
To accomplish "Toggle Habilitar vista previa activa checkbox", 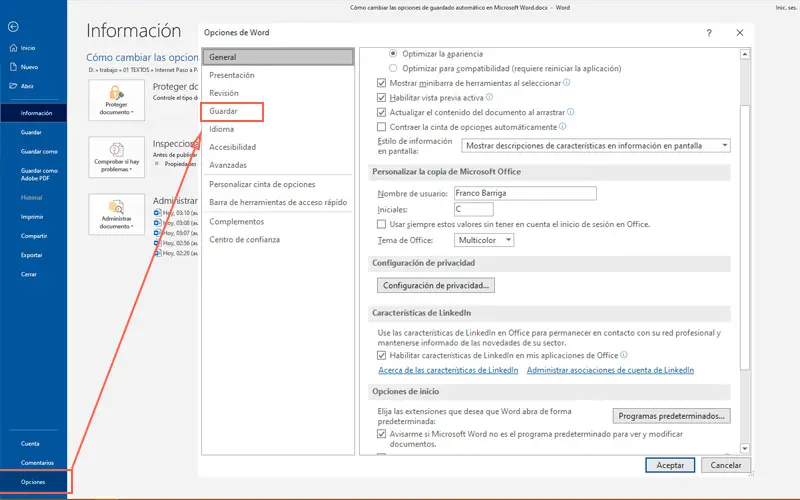I will [381, 97].
